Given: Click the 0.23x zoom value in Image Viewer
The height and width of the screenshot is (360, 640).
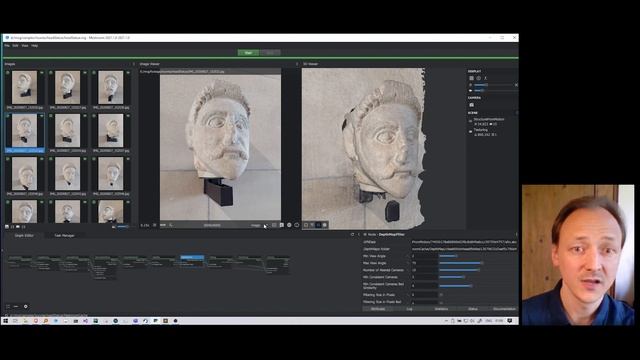Looking at the screenshot, I should tap(144, 225).
